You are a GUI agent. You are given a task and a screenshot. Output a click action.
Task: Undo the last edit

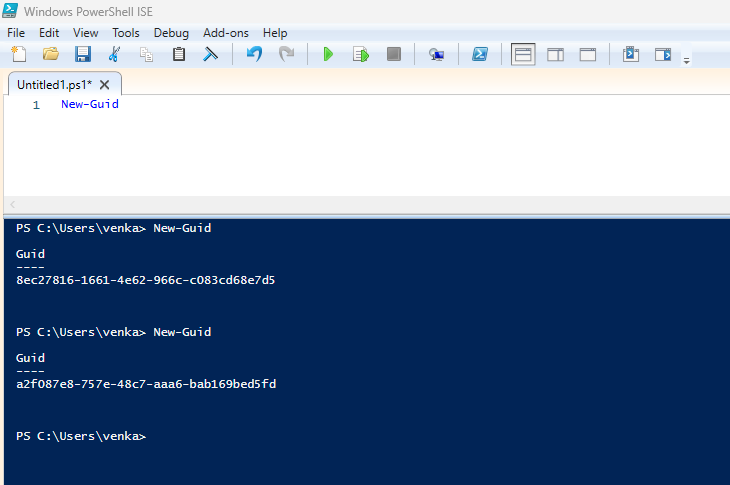click(x=254, y=54)
